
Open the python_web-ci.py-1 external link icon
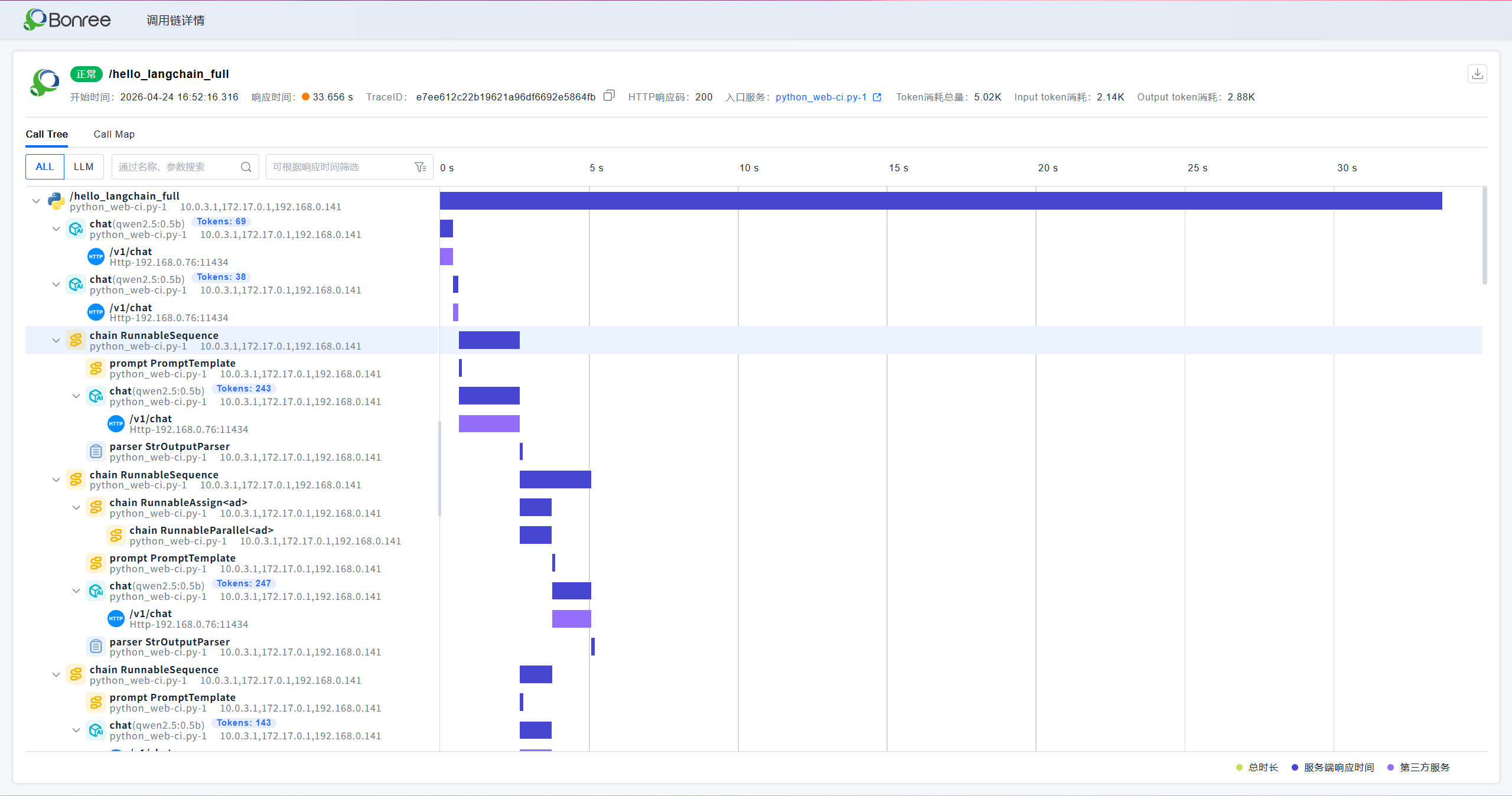tap(877, 97)
